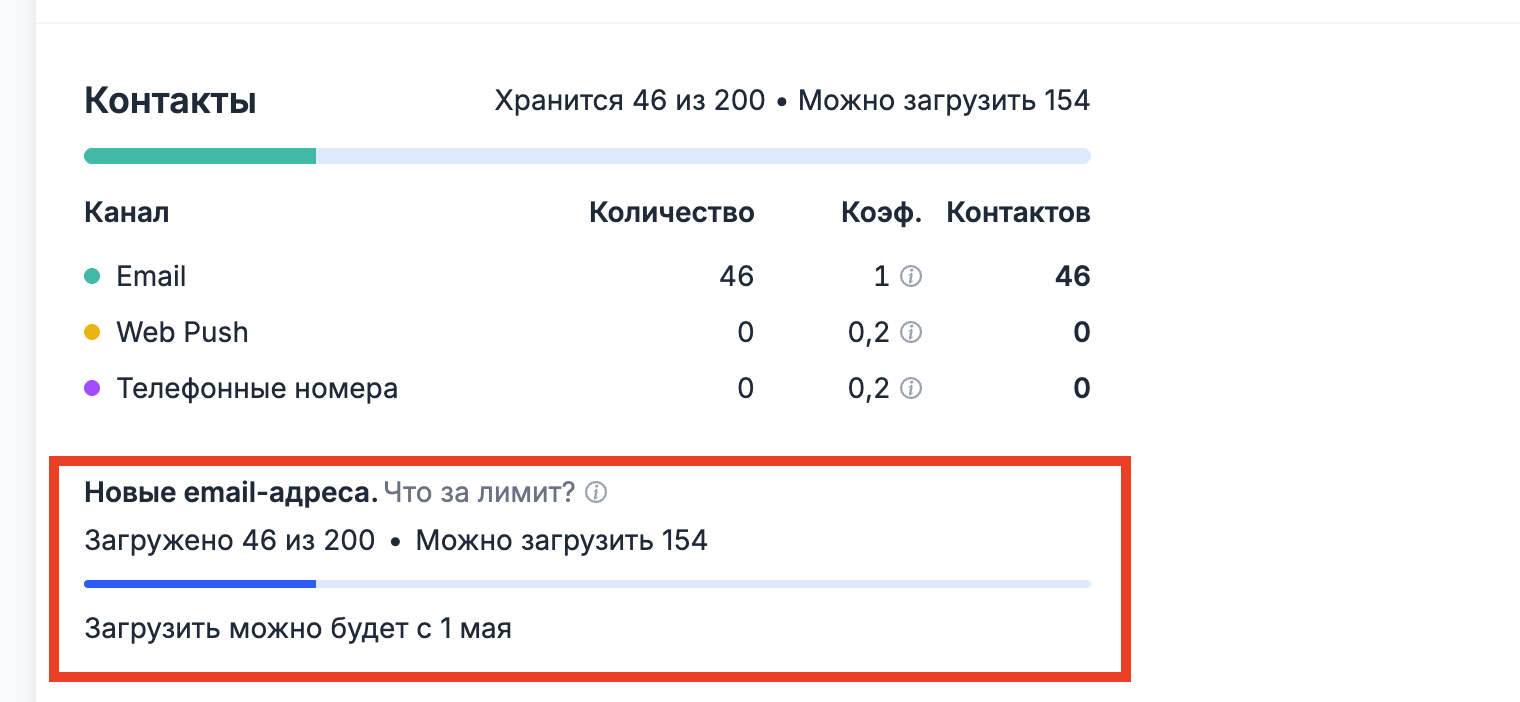Viewport: 1520px width, 702px height.
Task: Click the info icon next to Email coefficient
Action: click(912, 277)
